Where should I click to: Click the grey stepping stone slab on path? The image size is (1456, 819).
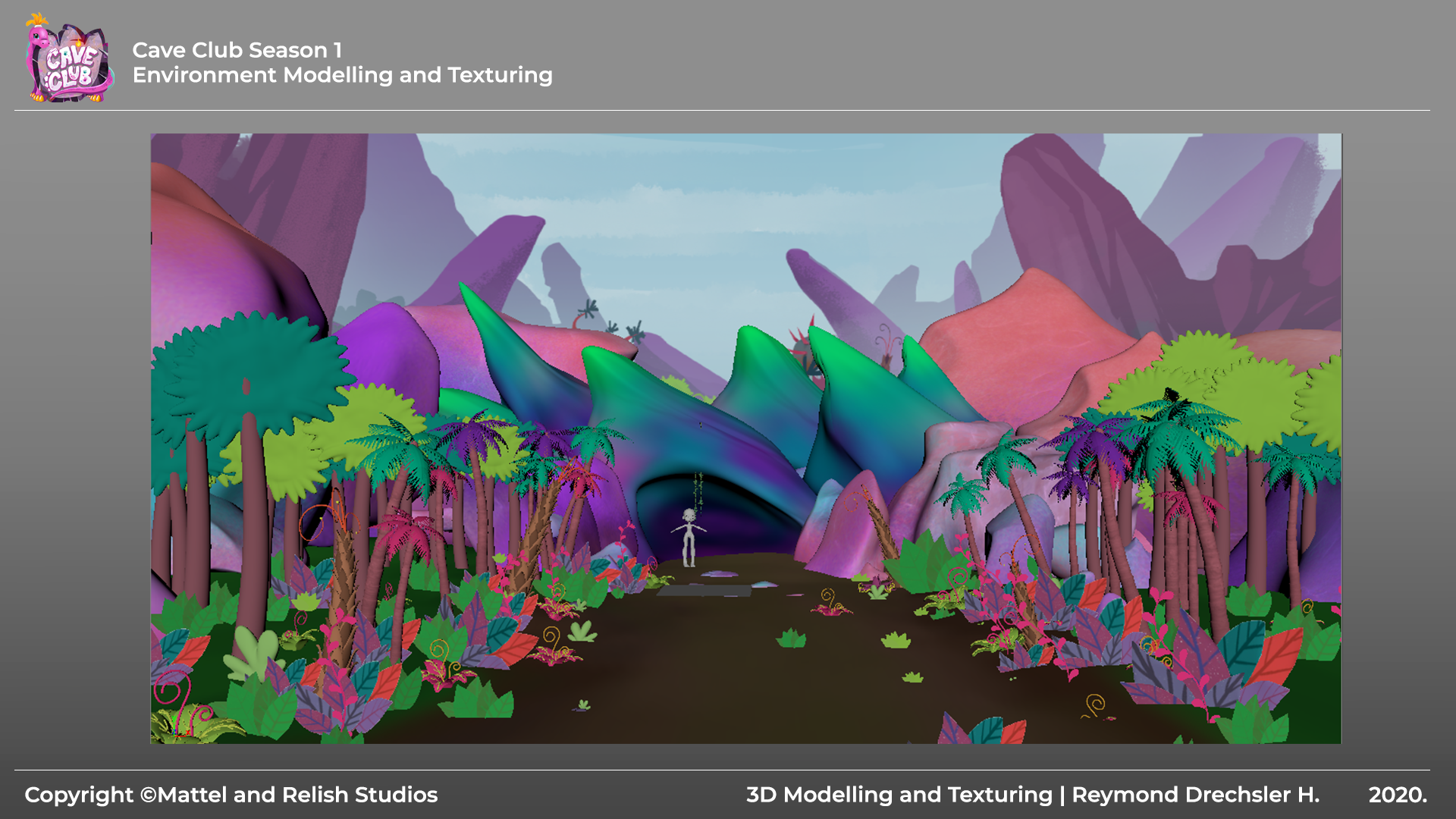[x=704, y=590]
